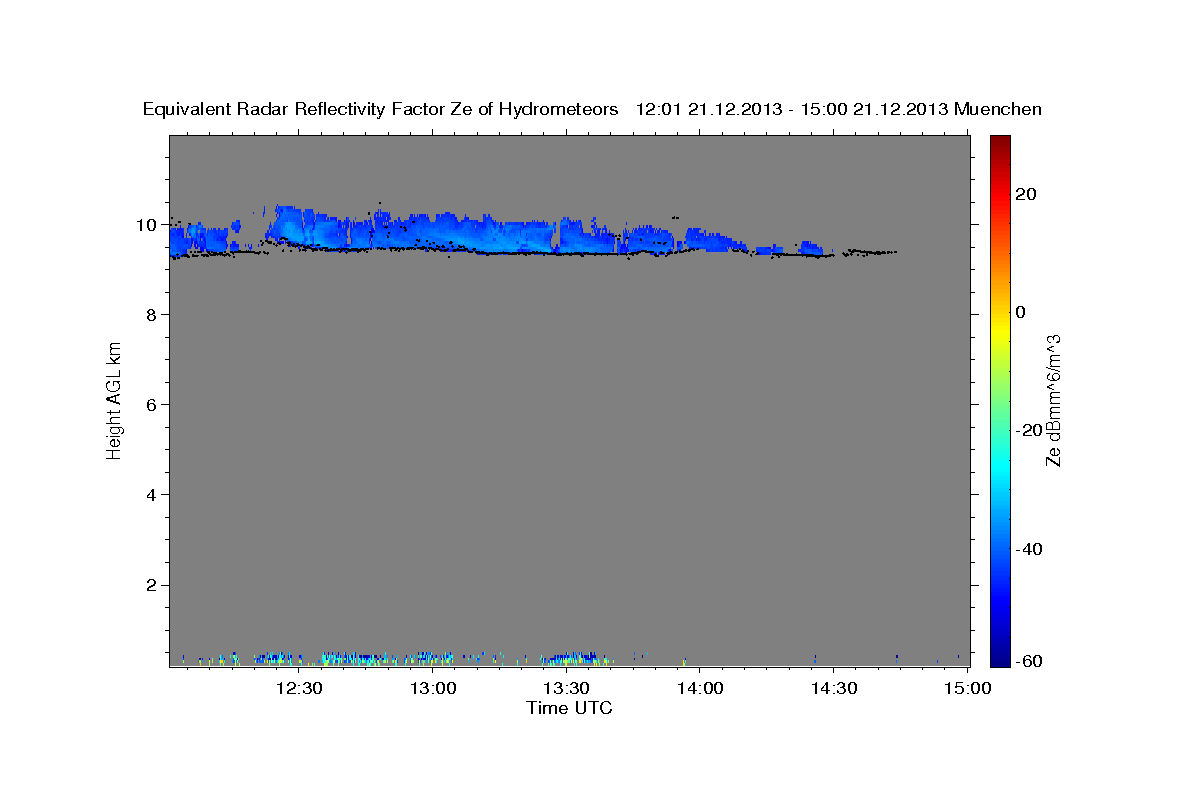Click the colorbar label 'Ze dBmm^6/m^3'

1053,400
